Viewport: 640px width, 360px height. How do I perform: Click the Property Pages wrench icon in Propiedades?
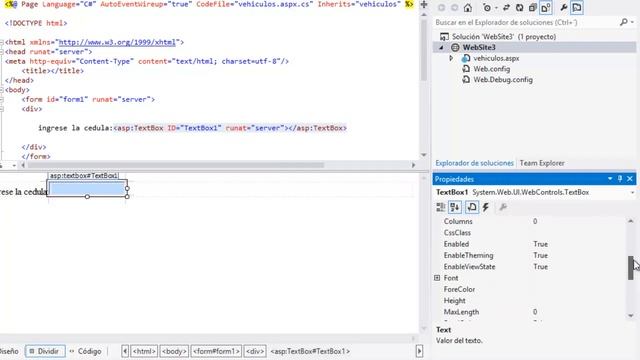pyautogui.click(x=503, y=207)
